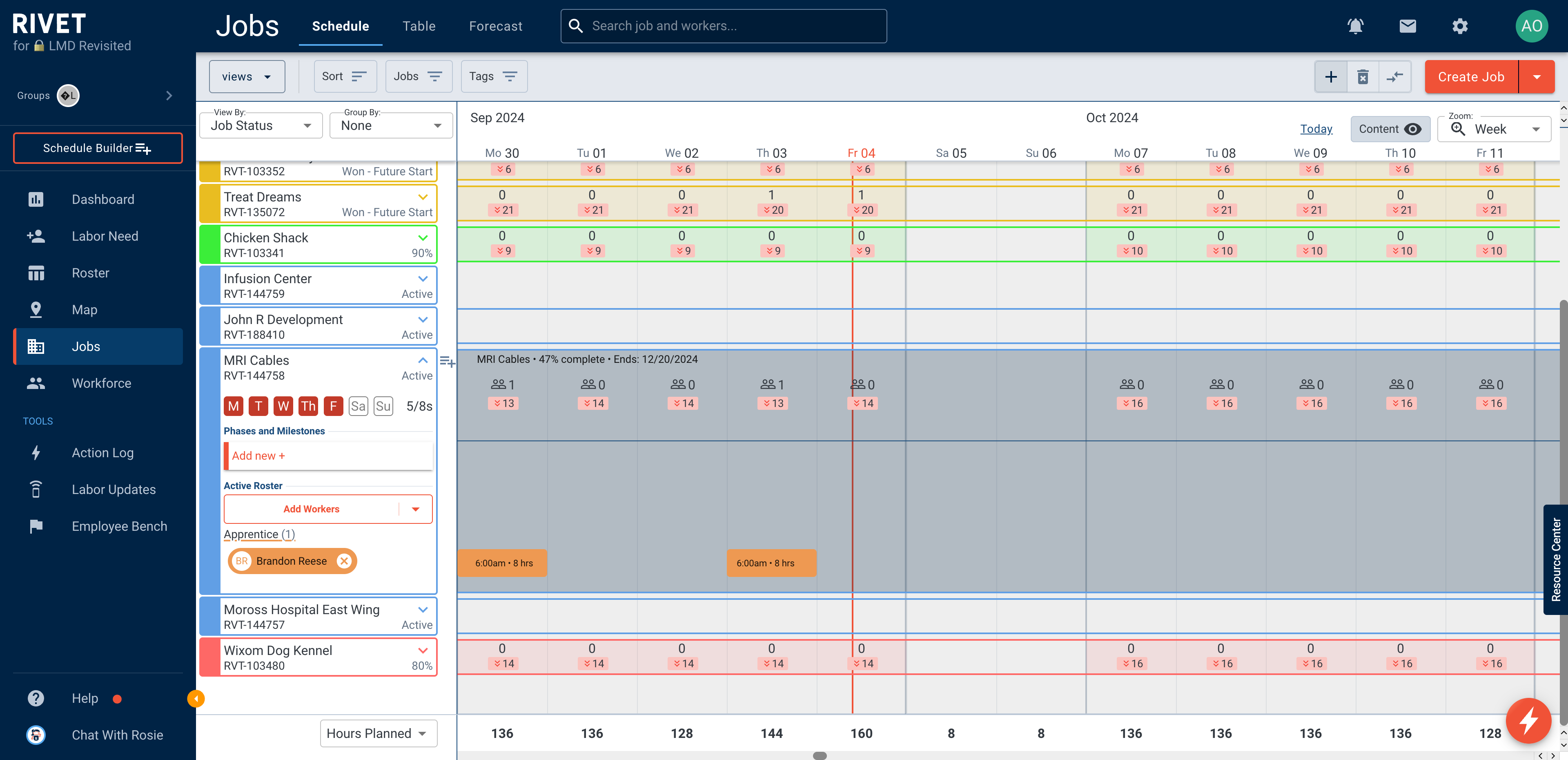
Task: Click the Dashboard sidebar icon
Action: coord(36,199)
